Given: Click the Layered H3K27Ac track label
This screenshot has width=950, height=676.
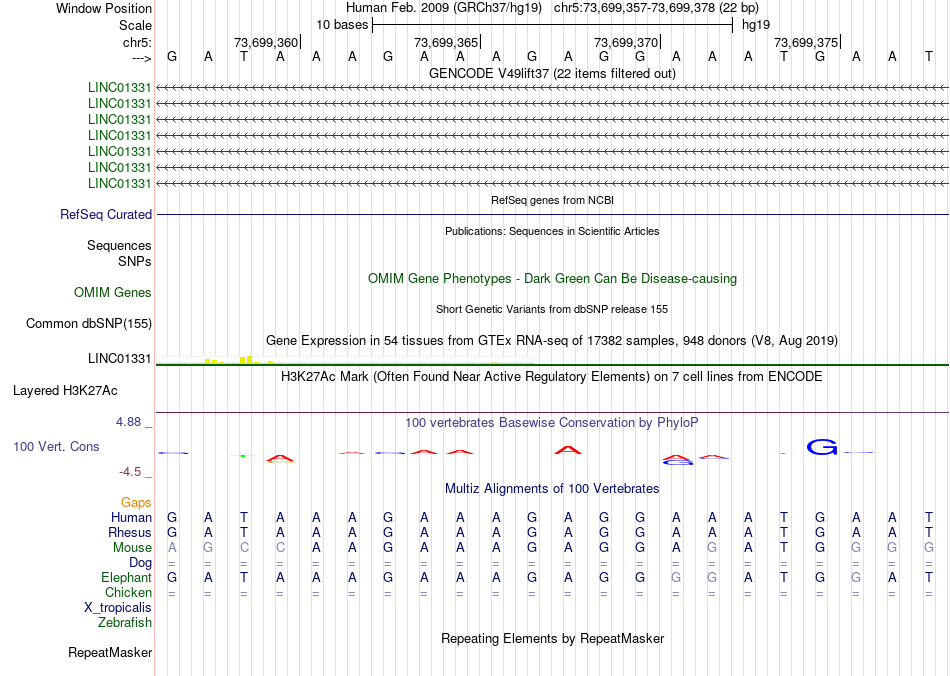Looking at the screenshot, I should point(65,391).
